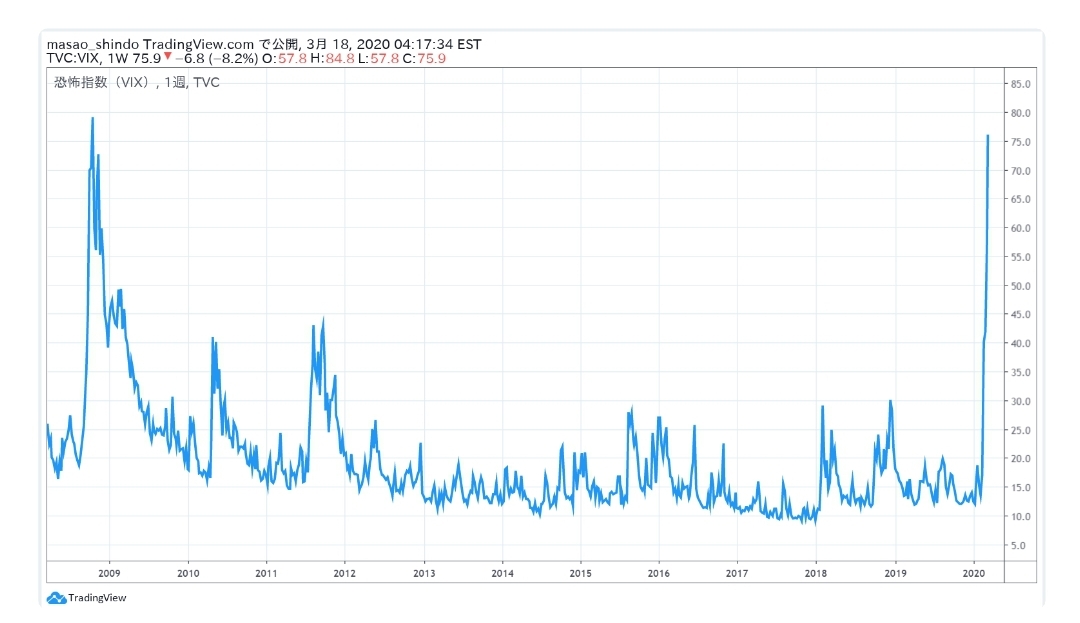Click the 1W interval text in header
This screenshot has width=1080, height=623.
pos(118,59)
